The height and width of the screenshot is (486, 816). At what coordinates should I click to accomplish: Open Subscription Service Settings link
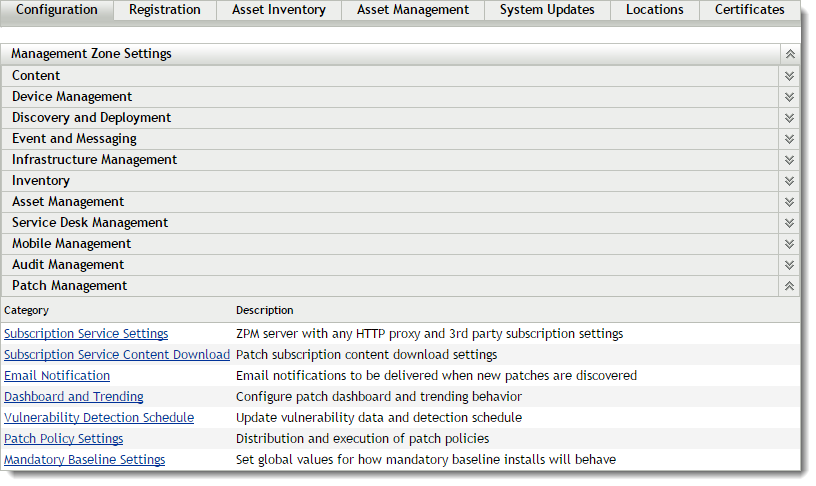pyautogui.click(x=86, y=334)
